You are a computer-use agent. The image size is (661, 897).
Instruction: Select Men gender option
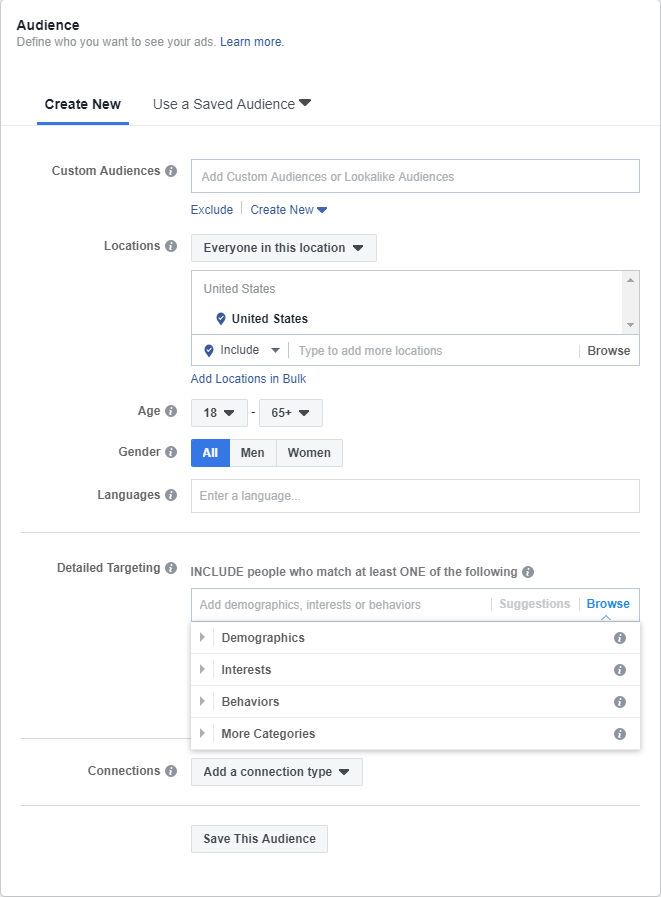tap(253, 453)
